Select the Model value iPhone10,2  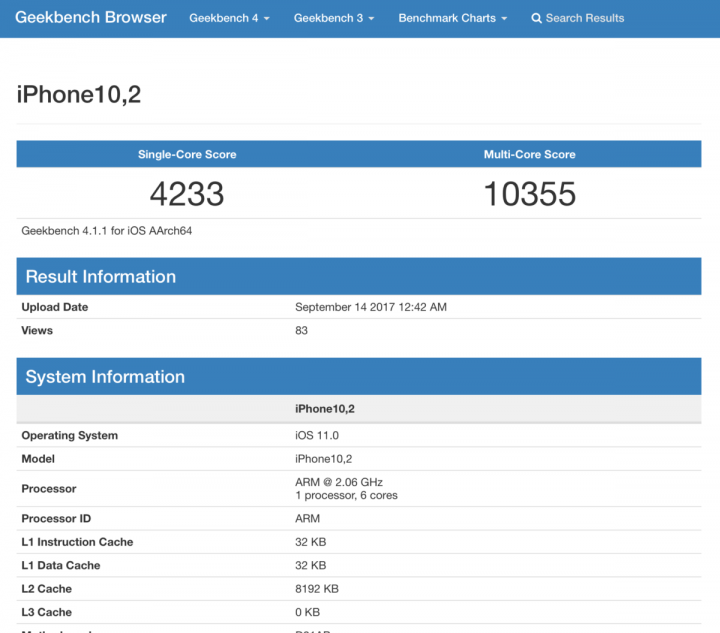323,459
